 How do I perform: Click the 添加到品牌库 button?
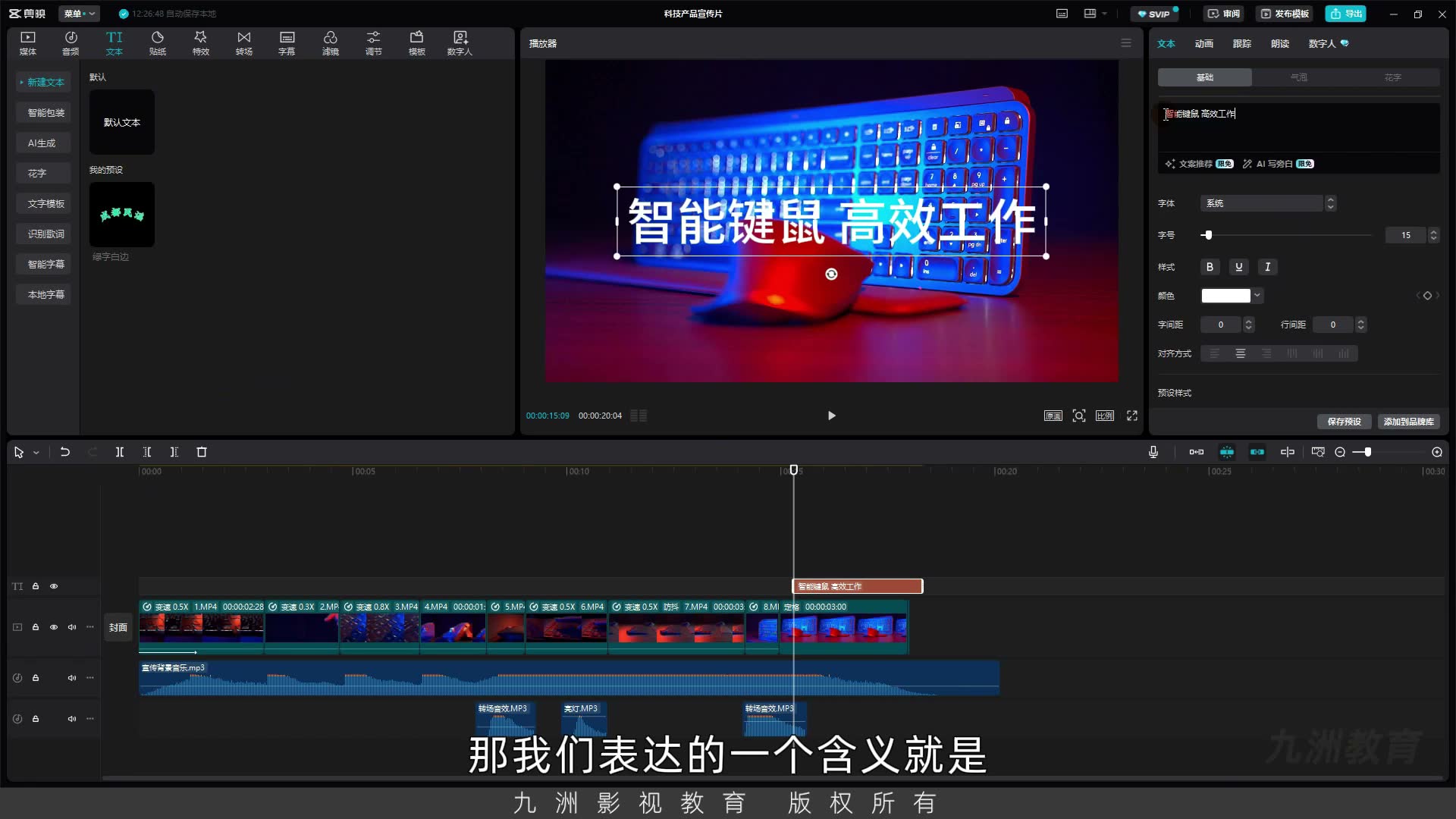tap(1408, 422)
